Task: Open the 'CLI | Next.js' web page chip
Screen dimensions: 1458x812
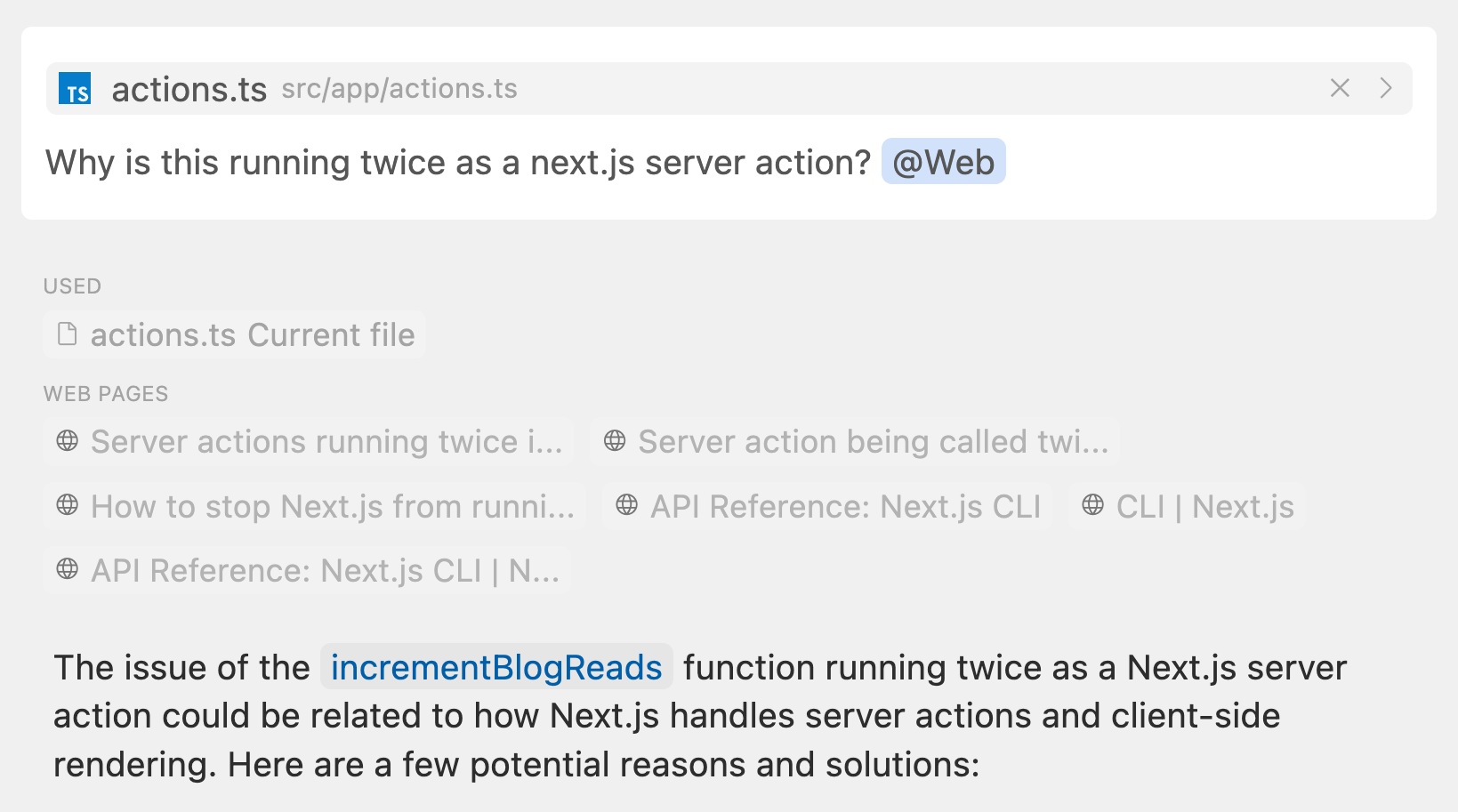Action: click(x=1204, y=506)
